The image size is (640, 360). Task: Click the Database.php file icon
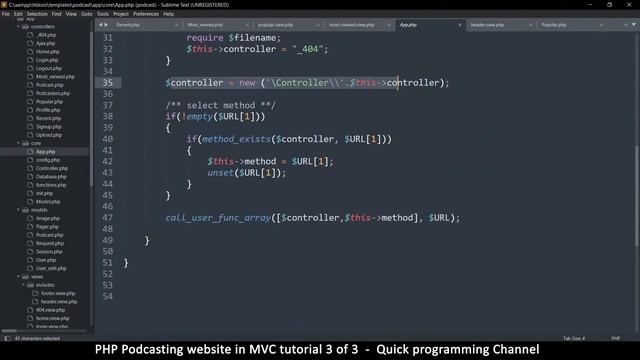(x=30, y=177)
